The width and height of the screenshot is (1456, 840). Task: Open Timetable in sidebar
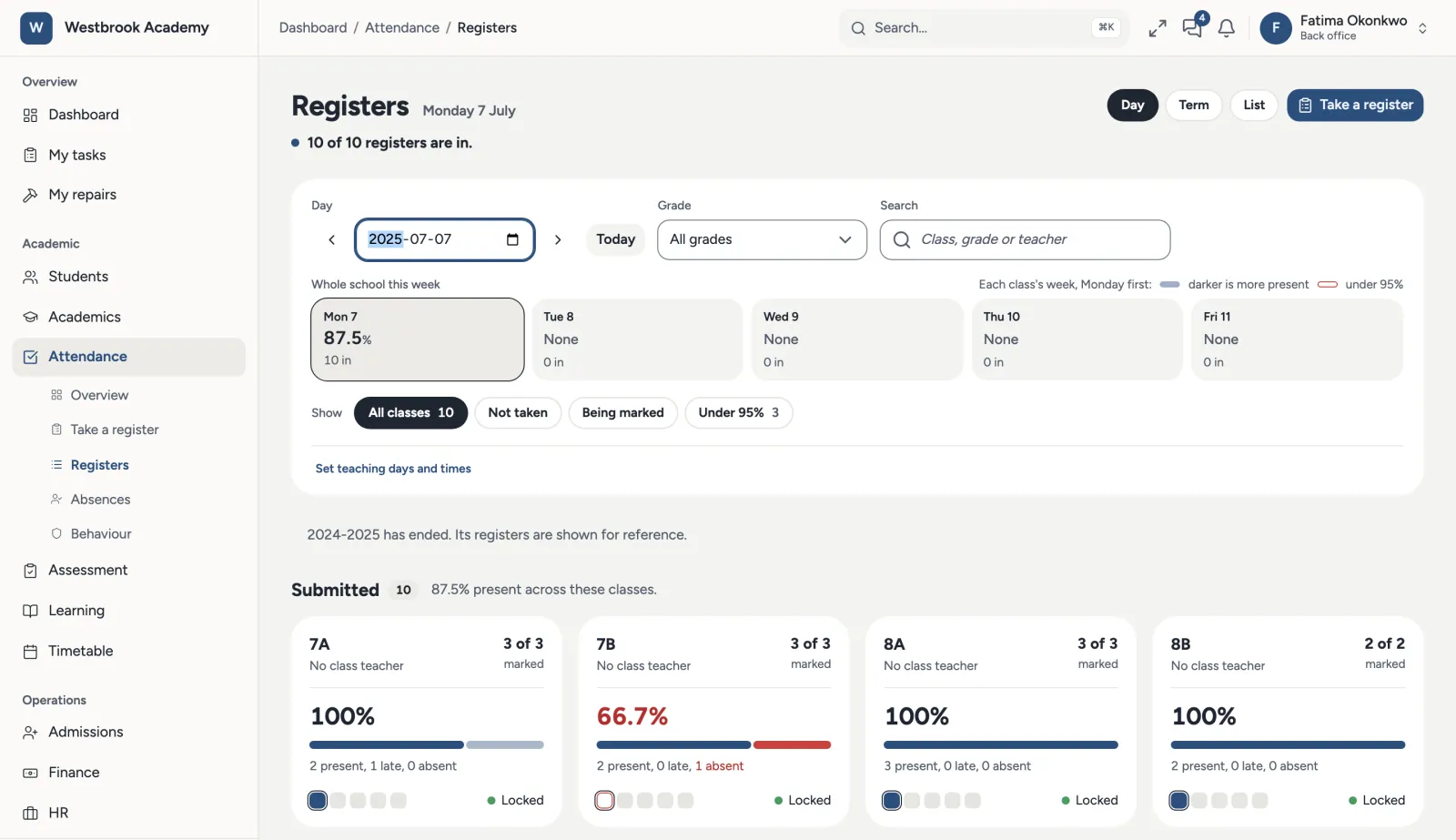(x=129, y=652)
